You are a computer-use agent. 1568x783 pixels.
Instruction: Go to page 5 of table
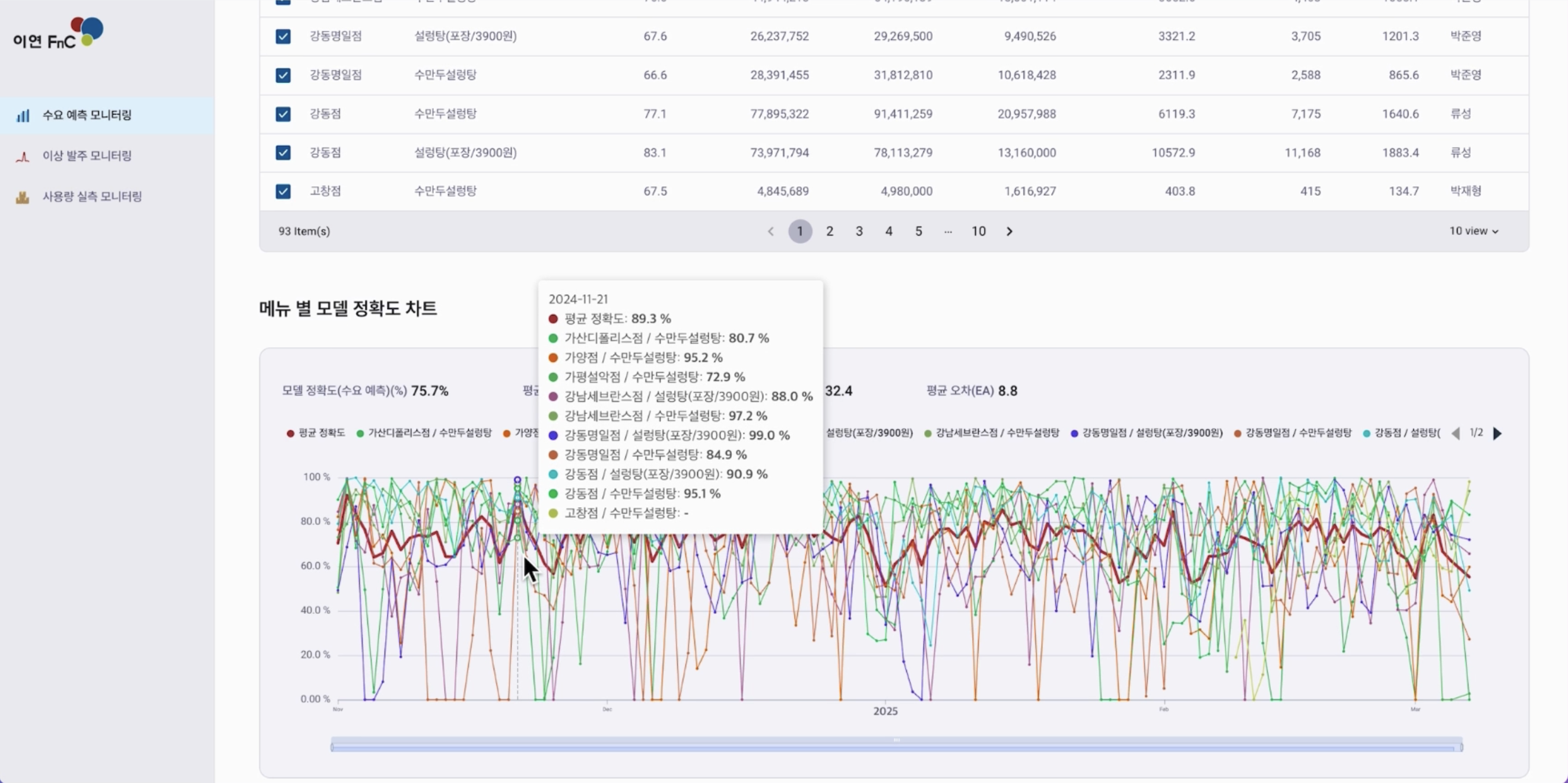(x=919, y=231)
